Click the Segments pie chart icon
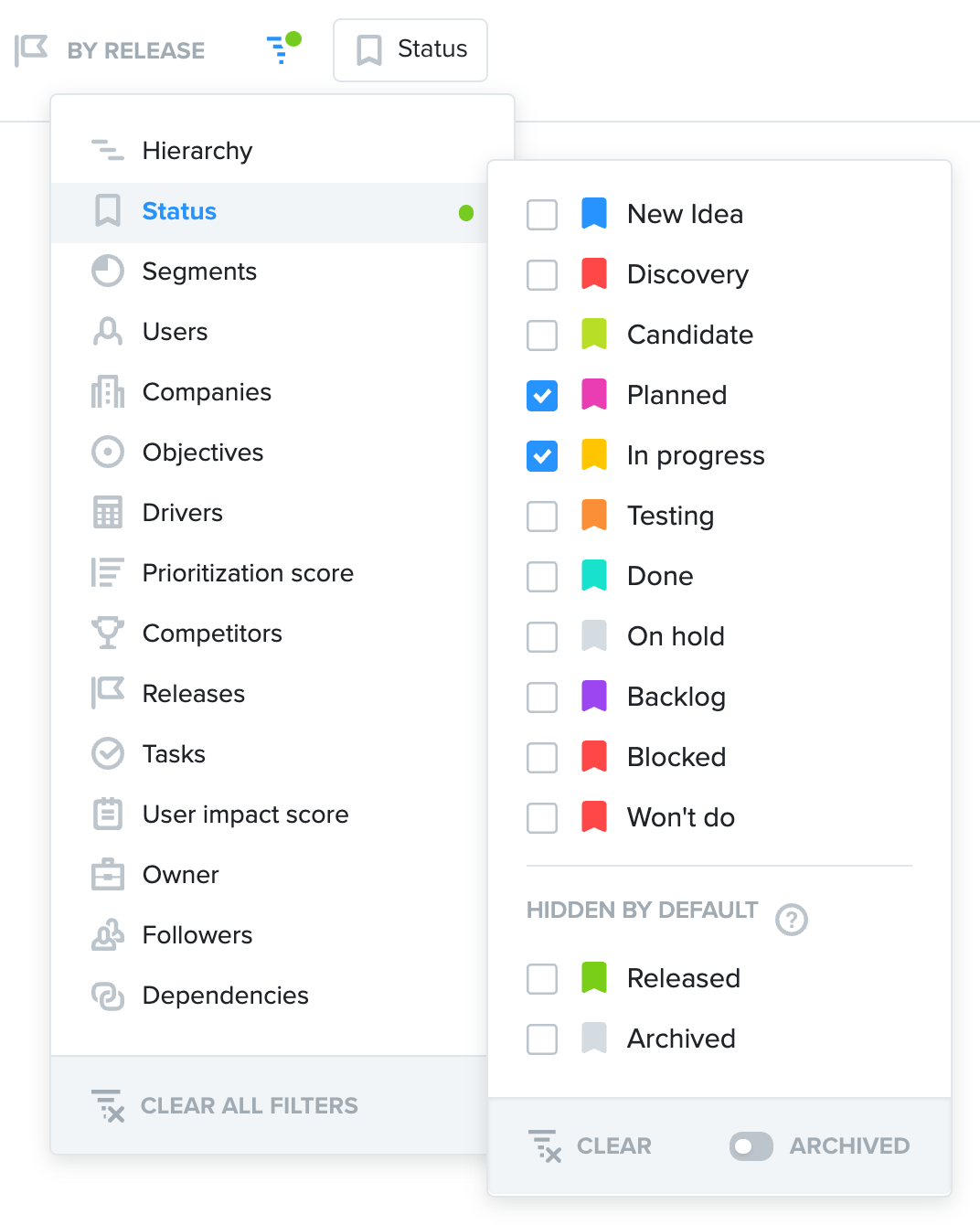 (108, 272)
